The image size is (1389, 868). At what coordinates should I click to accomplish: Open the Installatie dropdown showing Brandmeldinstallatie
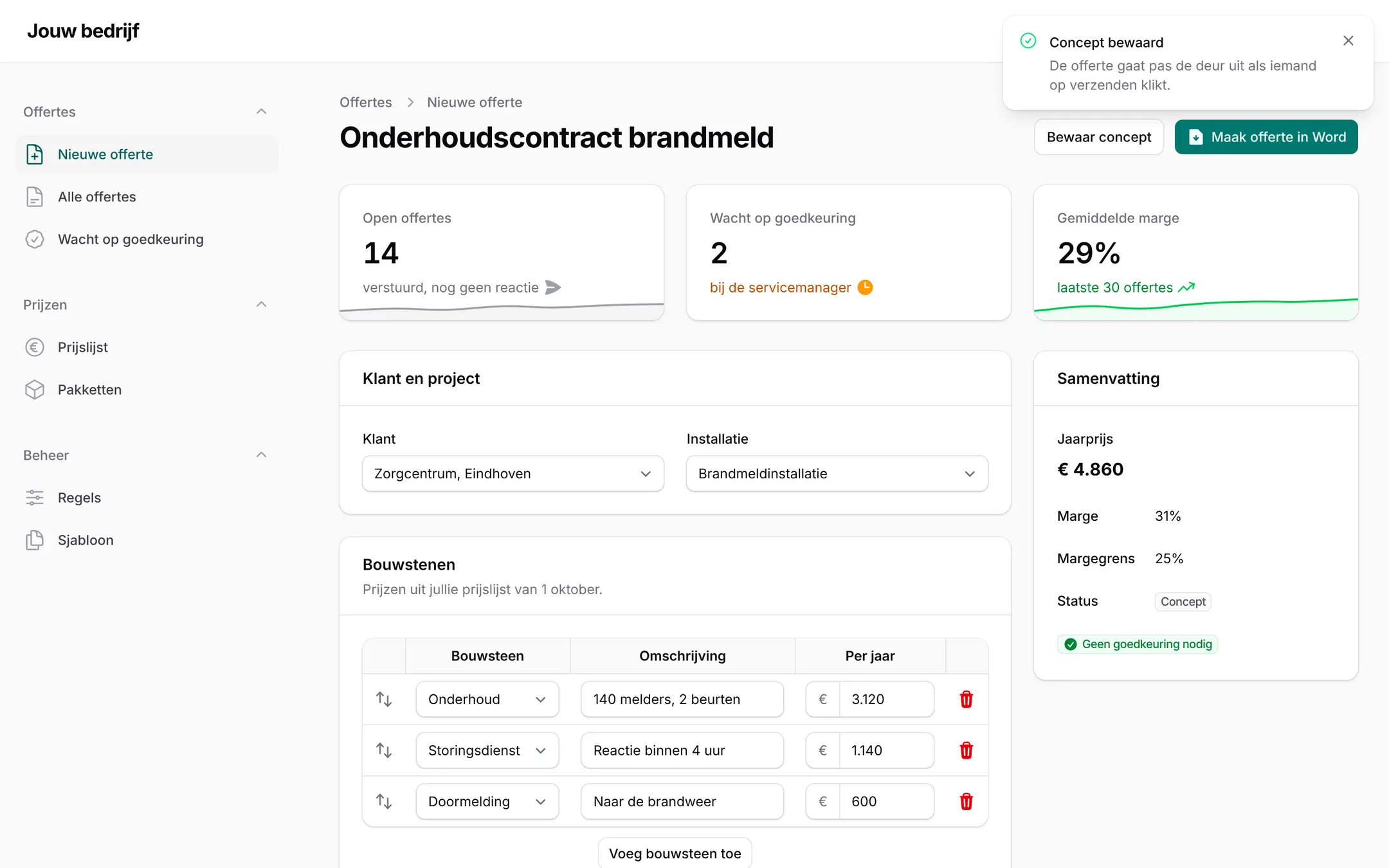[837, 474]
